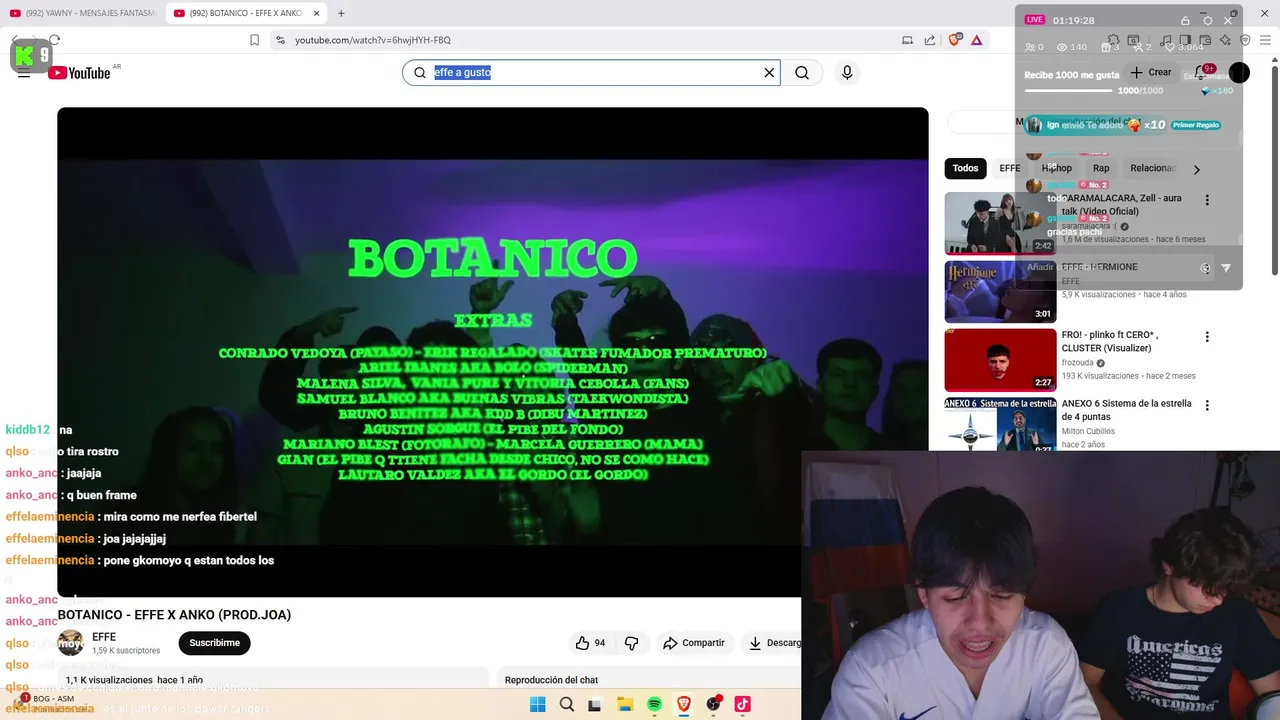Open the TikTok taskbar app
The image size is (1280, 720).
click(x=742, y=704)
